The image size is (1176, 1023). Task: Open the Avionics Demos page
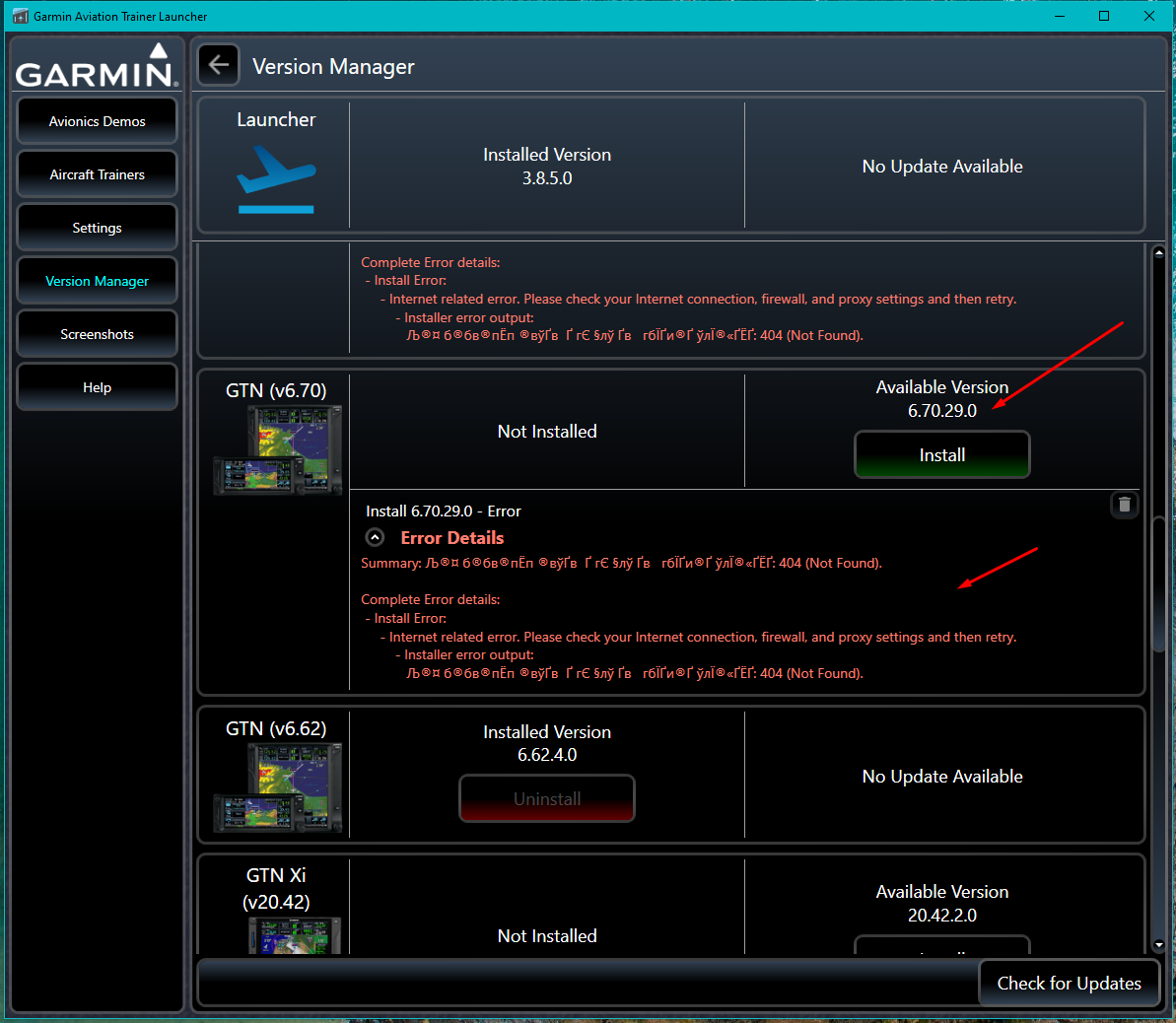pyautogui.click(x=97, y=121)
